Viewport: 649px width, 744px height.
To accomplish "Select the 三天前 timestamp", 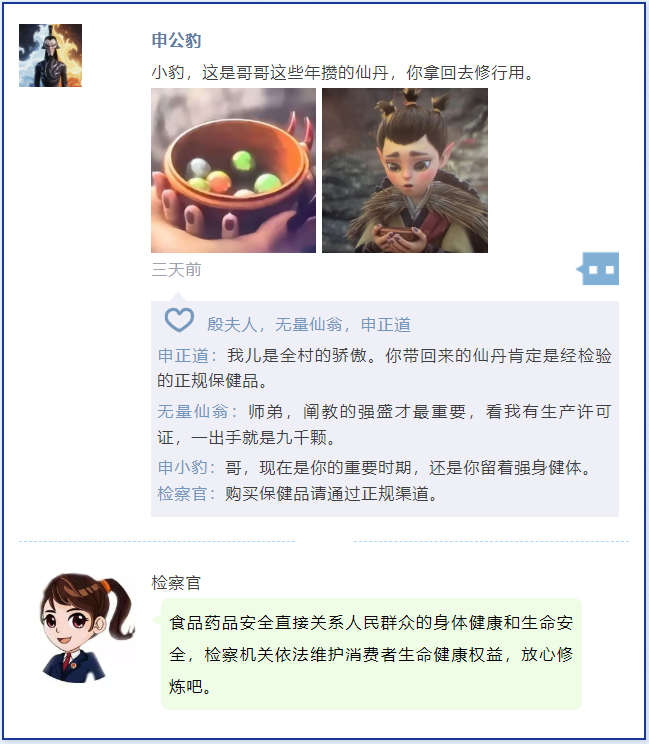I will 176,270.
